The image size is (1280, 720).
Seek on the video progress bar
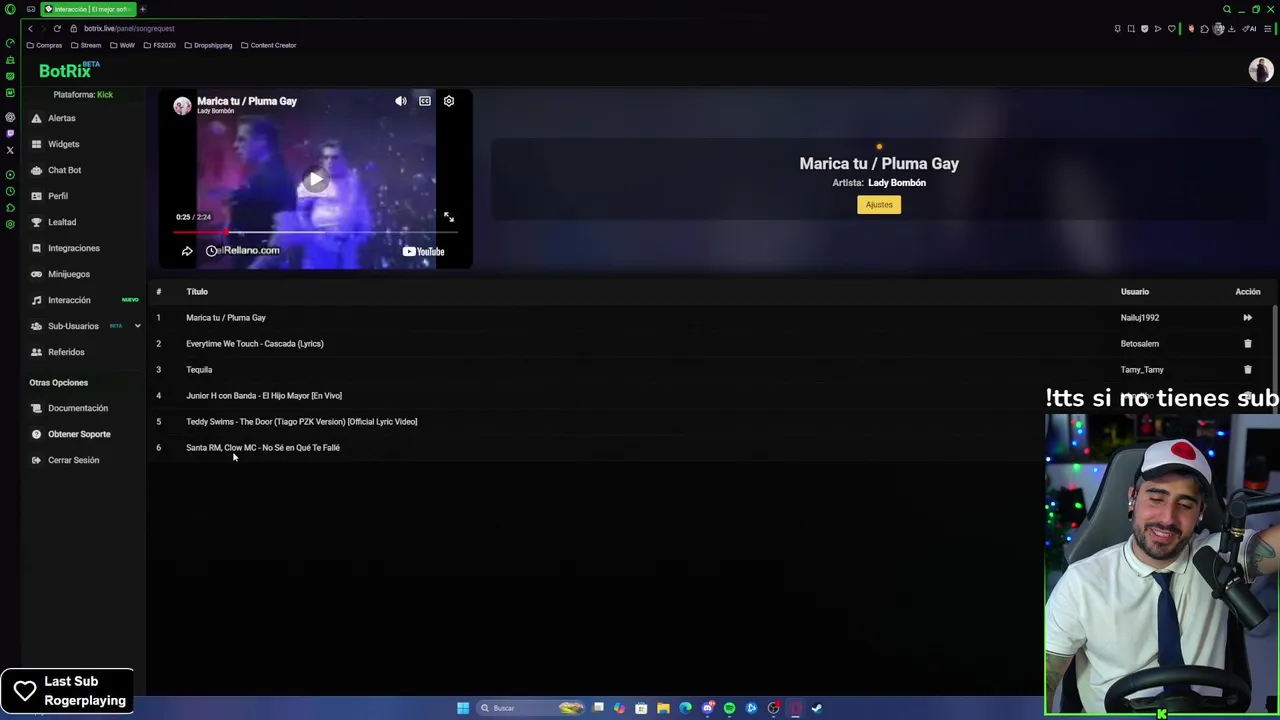(315, 232)
